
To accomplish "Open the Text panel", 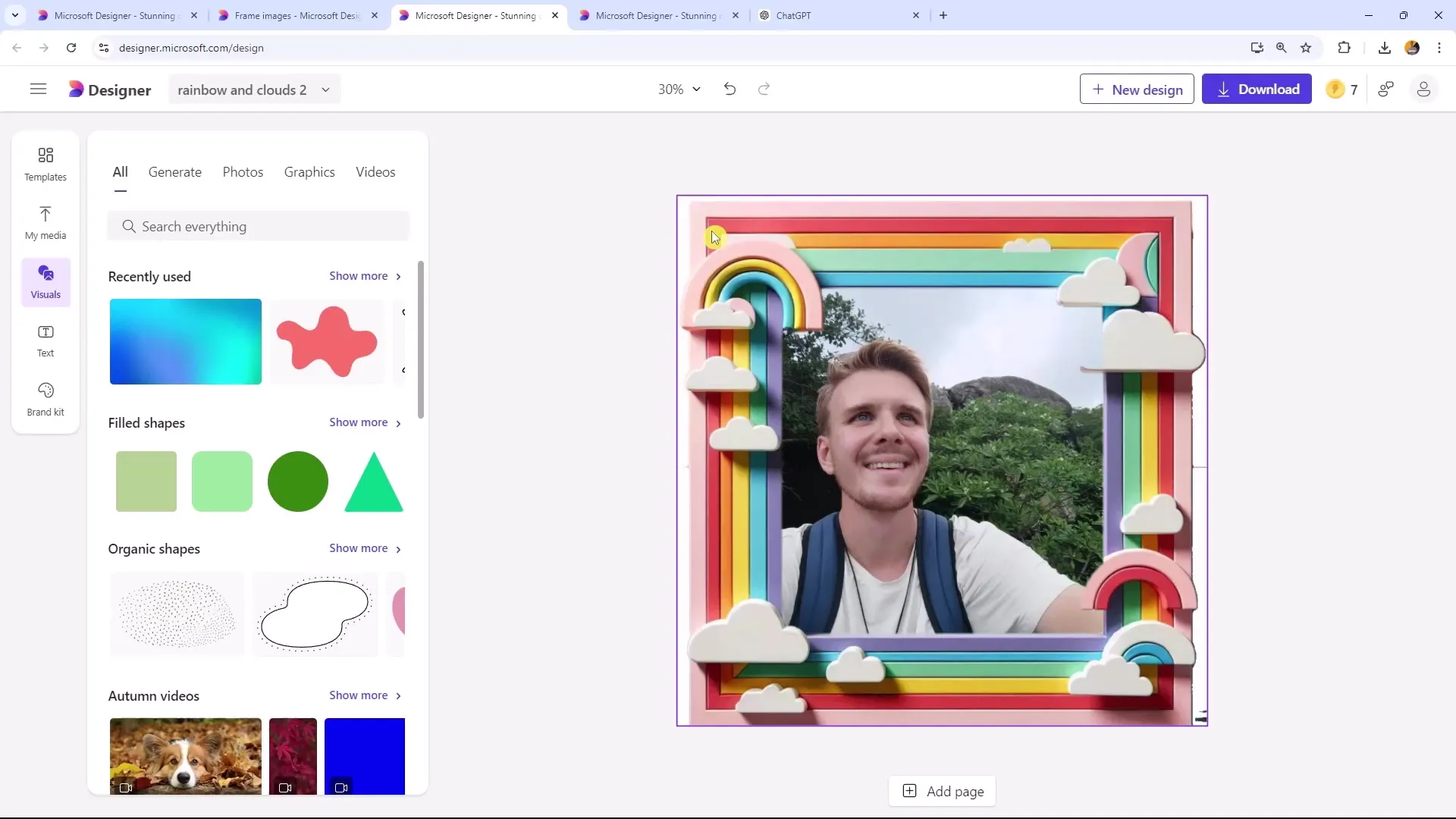I will [45, 340].
